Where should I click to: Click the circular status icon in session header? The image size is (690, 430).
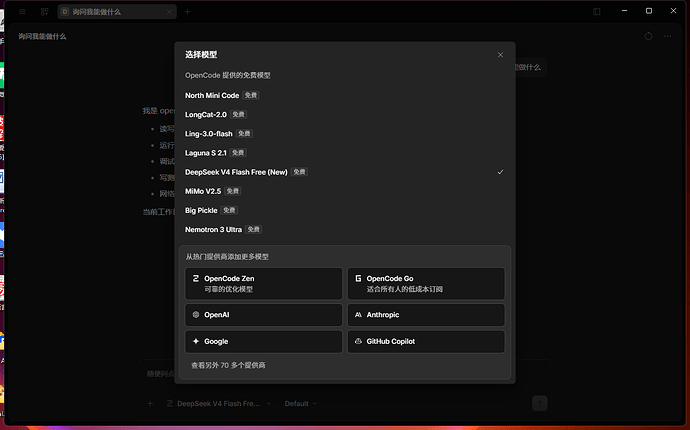648,37
